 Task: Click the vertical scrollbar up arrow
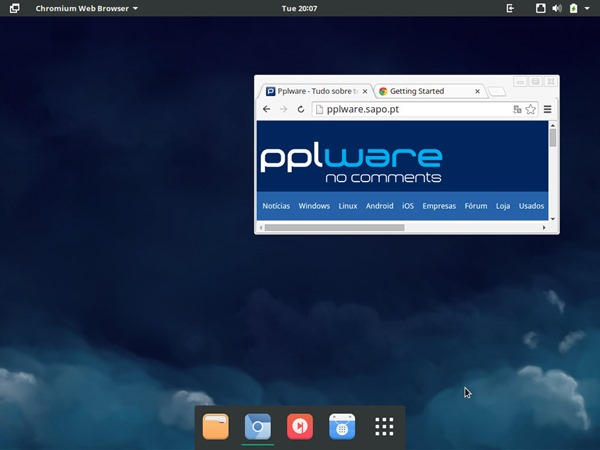click(x=553, y=125)
